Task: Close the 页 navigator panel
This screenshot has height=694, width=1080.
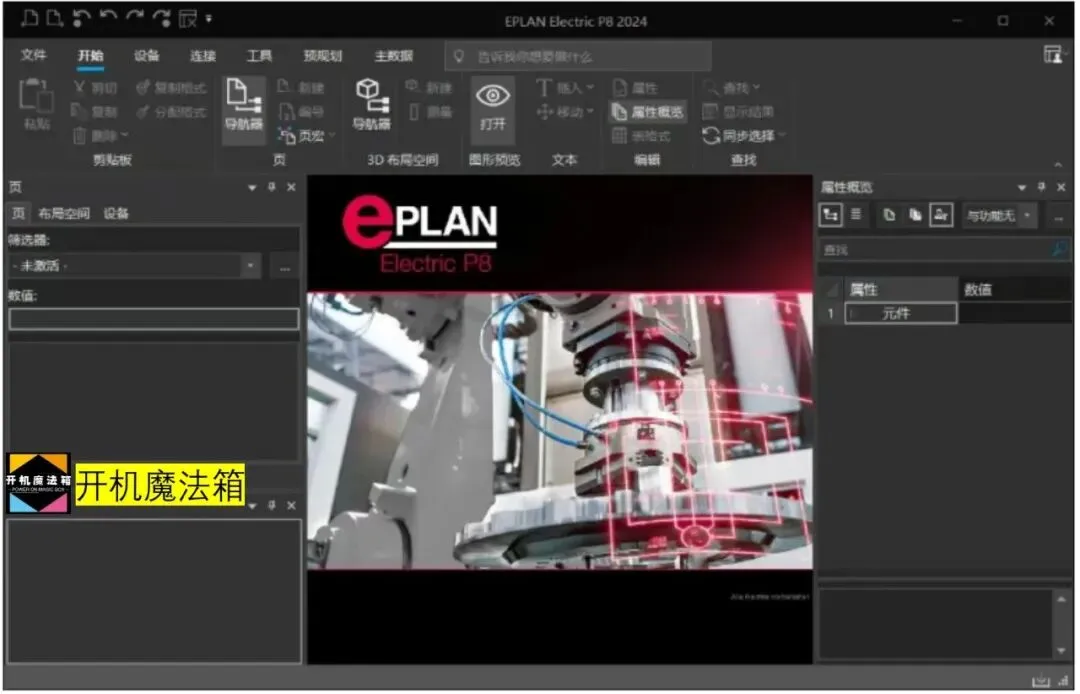Action: tap(292, 187)
